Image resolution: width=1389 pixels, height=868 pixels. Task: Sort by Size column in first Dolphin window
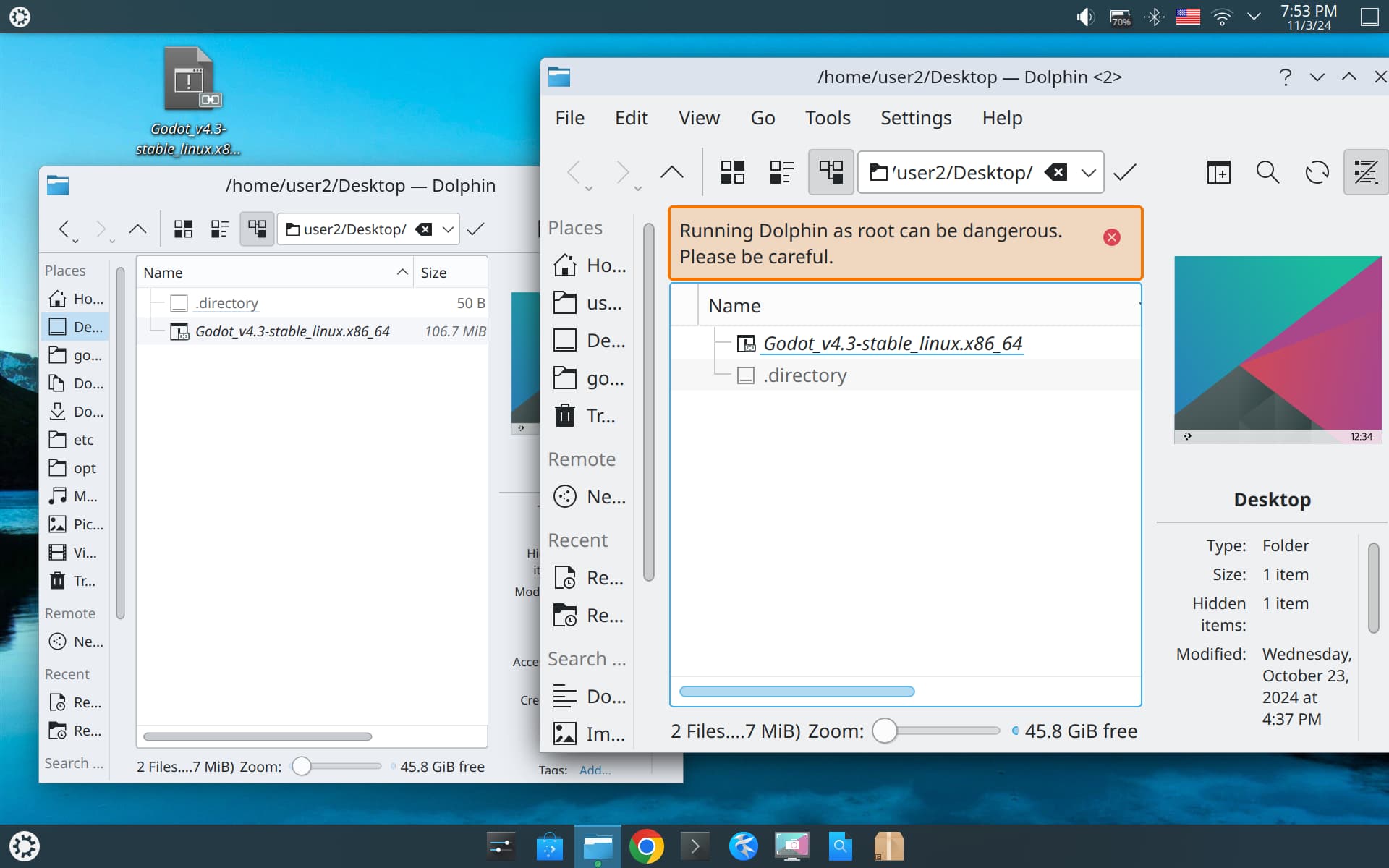coord(451,273)
